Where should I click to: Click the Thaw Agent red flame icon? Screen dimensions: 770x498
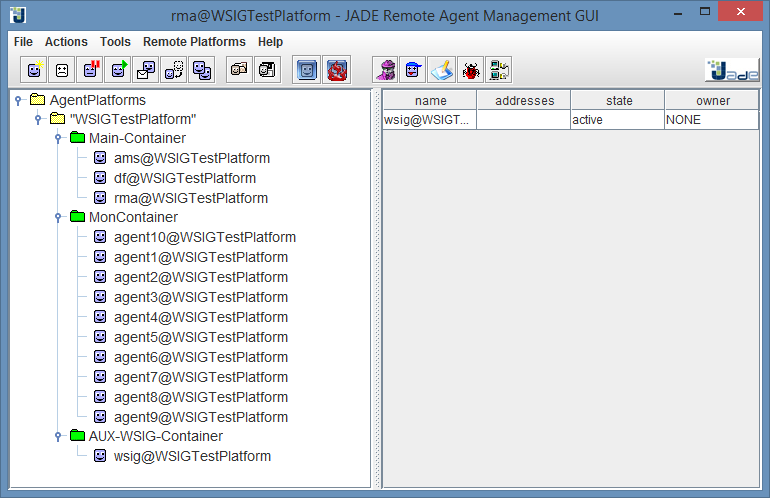[336, 70]
